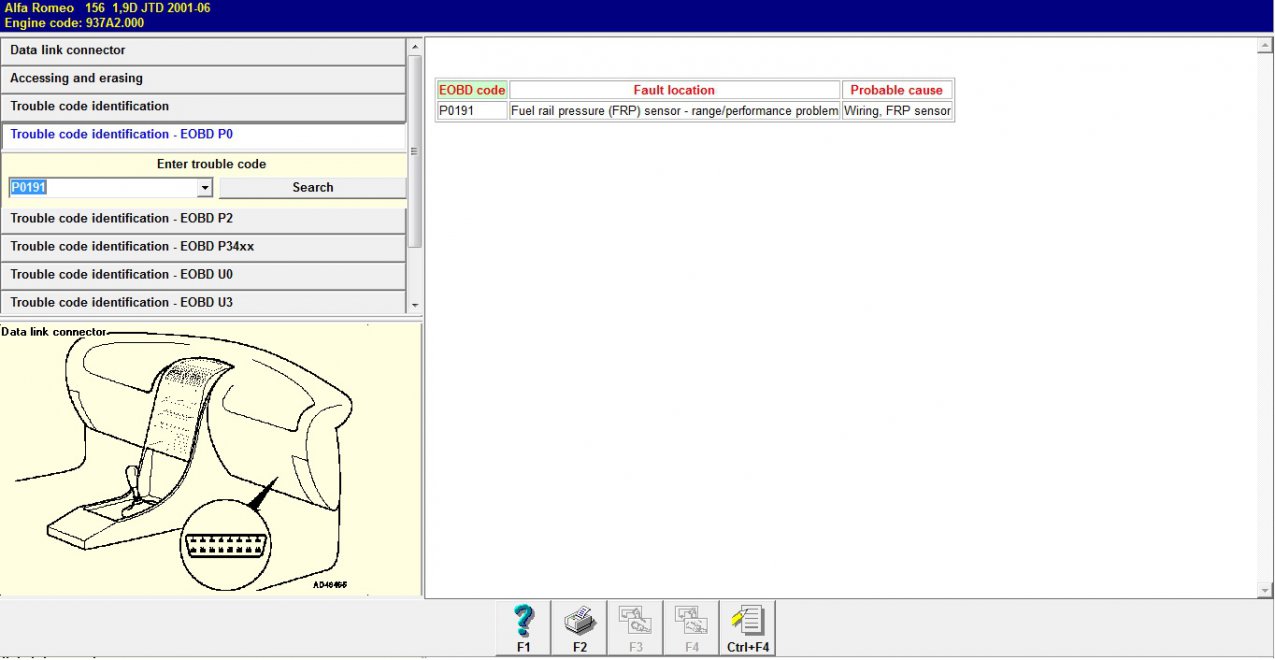Click the results pane scroll down arrow
The image size is (1275, 660).
point(1265,591)
